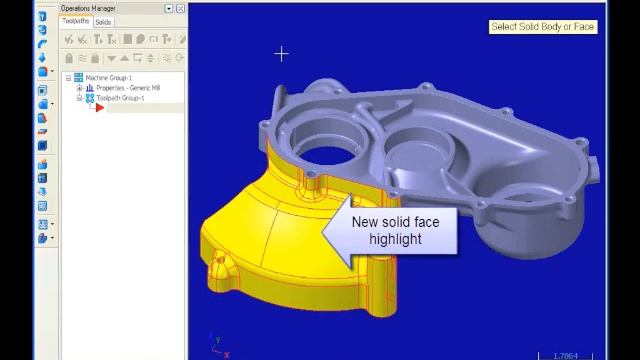Click Backplot selected operations icon
Screen dimensions: 640x360
127,39
